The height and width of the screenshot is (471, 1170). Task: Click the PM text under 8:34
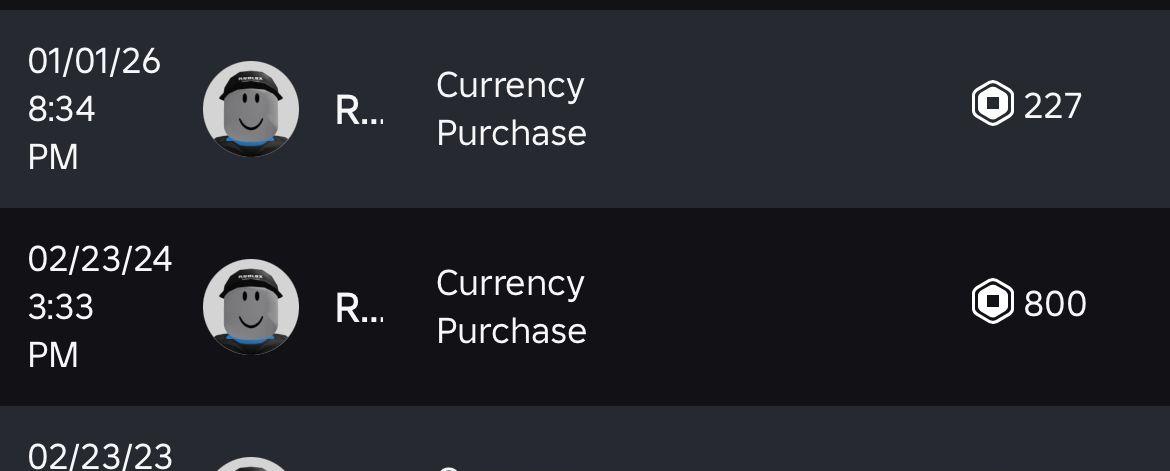click(53, 157)
